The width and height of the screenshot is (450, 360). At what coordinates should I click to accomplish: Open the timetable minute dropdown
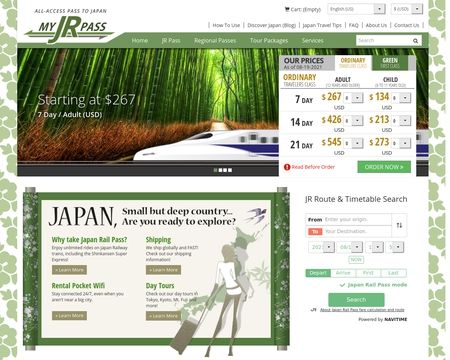pyautogui.click(x=395, y=247)
